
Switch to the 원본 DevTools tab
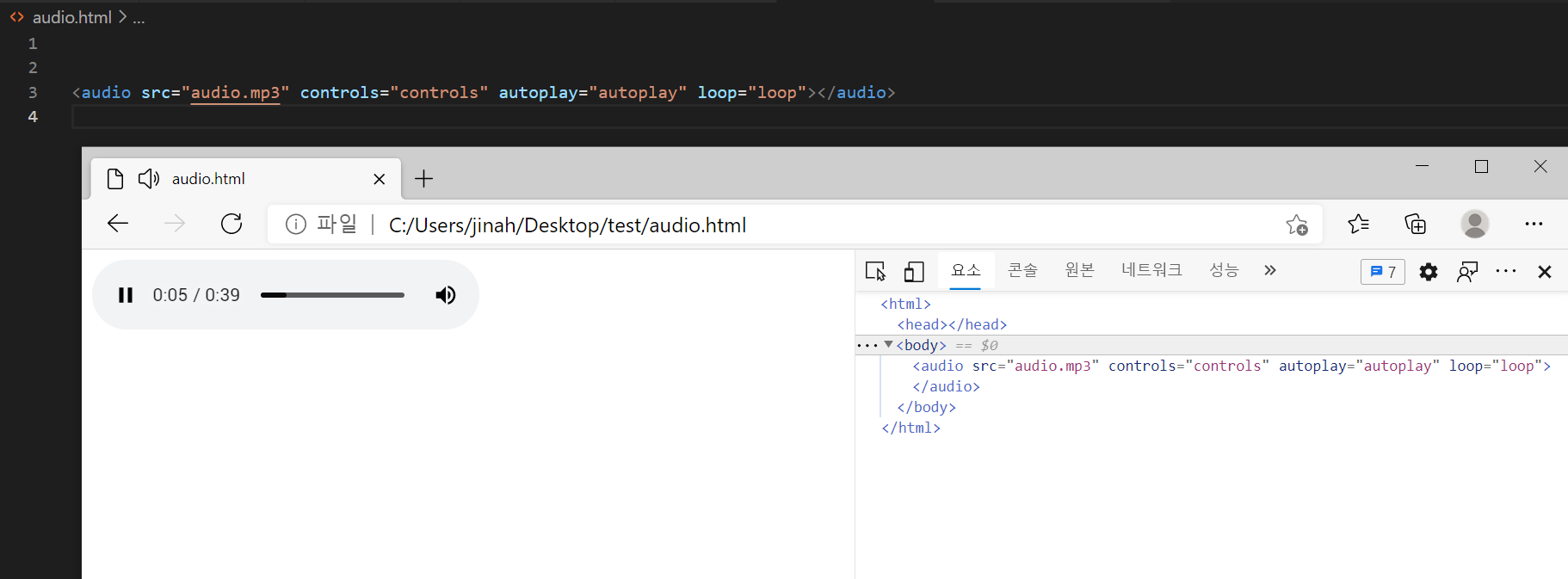point(1079,270)
